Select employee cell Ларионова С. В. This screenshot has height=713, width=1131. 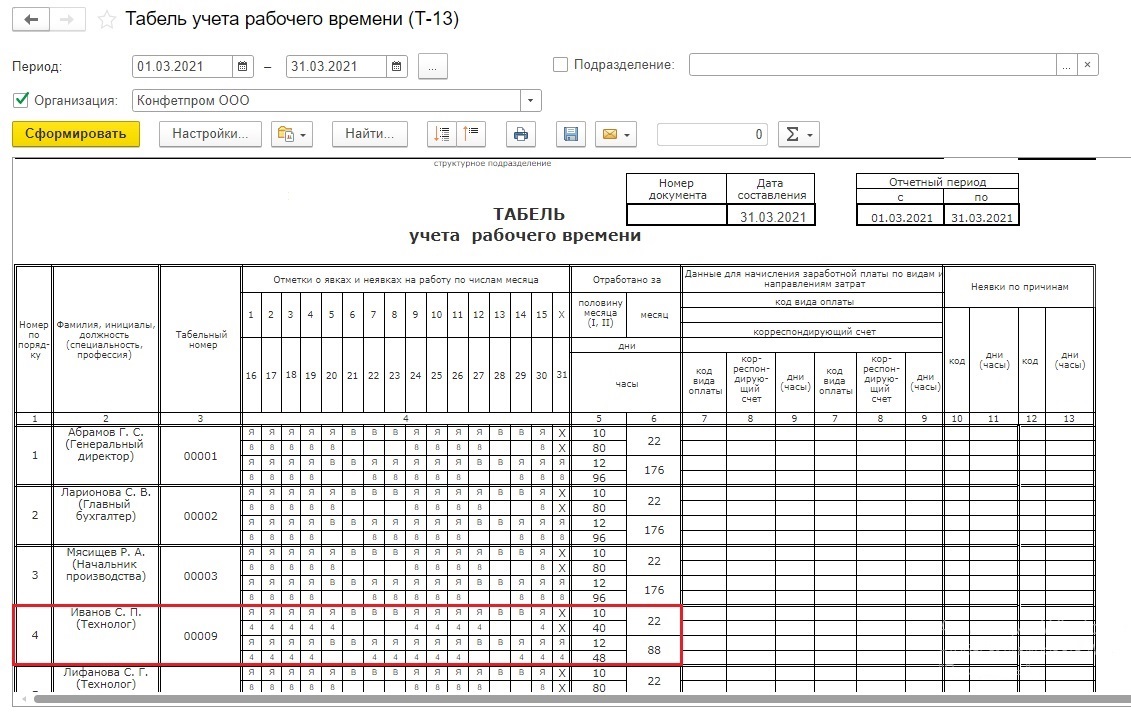(105, 515)
